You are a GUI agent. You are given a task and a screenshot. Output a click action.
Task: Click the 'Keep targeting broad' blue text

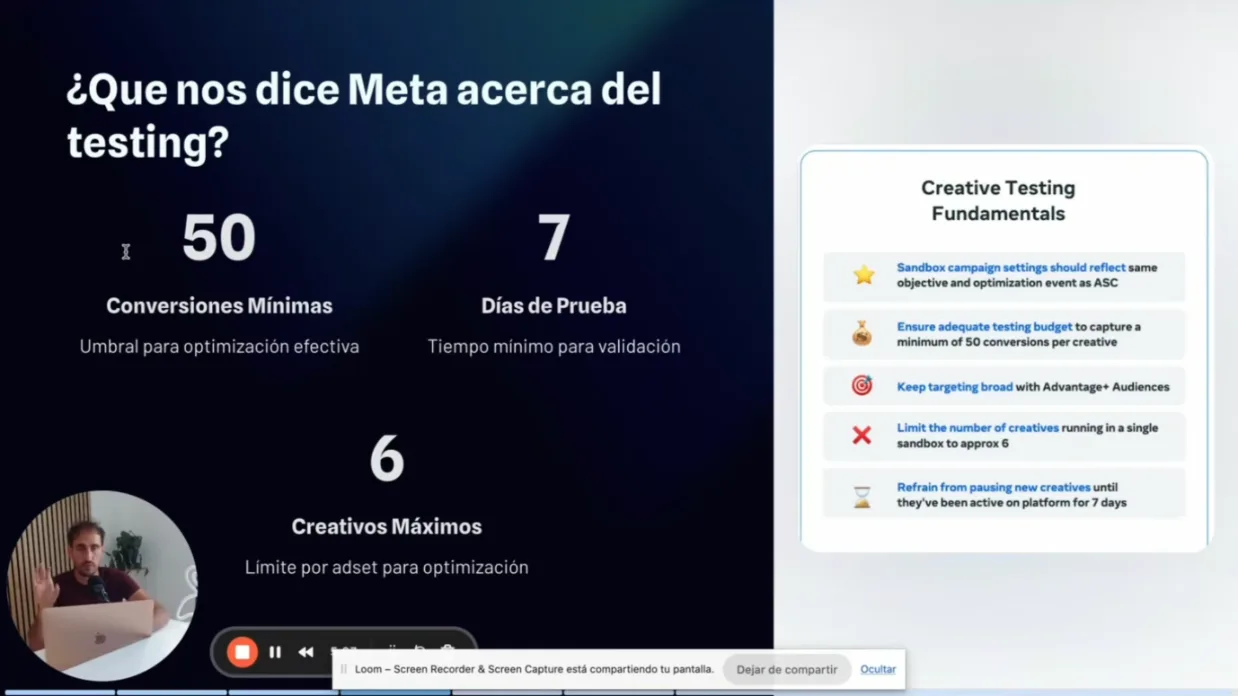pyautogui.click(x=955, y=387)
